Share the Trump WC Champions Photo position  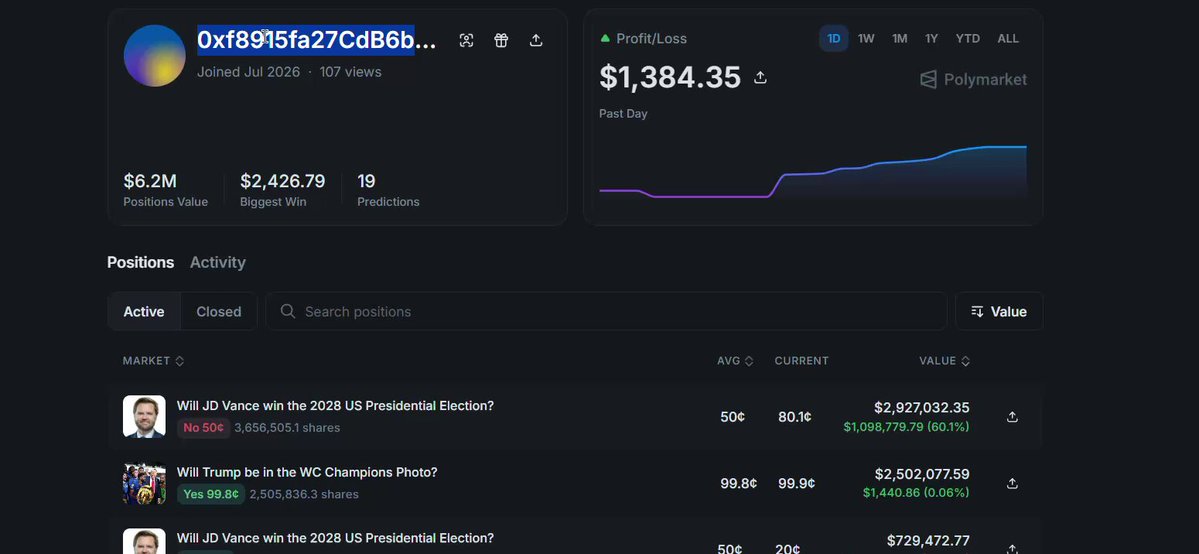(x=1012, y=484)
